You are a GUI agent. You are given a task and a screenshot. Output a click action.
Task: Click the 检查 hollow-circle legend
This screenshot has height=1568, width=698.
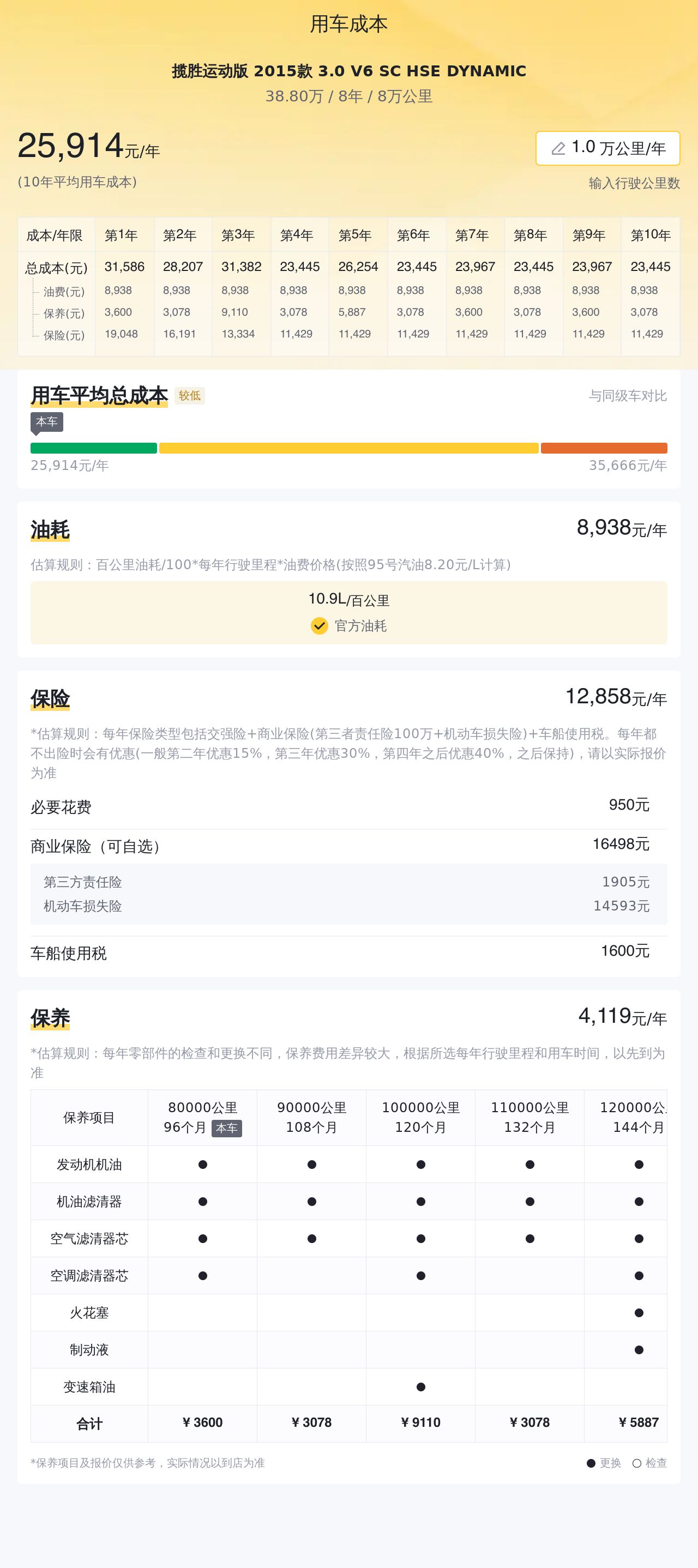click(x=649, y=1463)
